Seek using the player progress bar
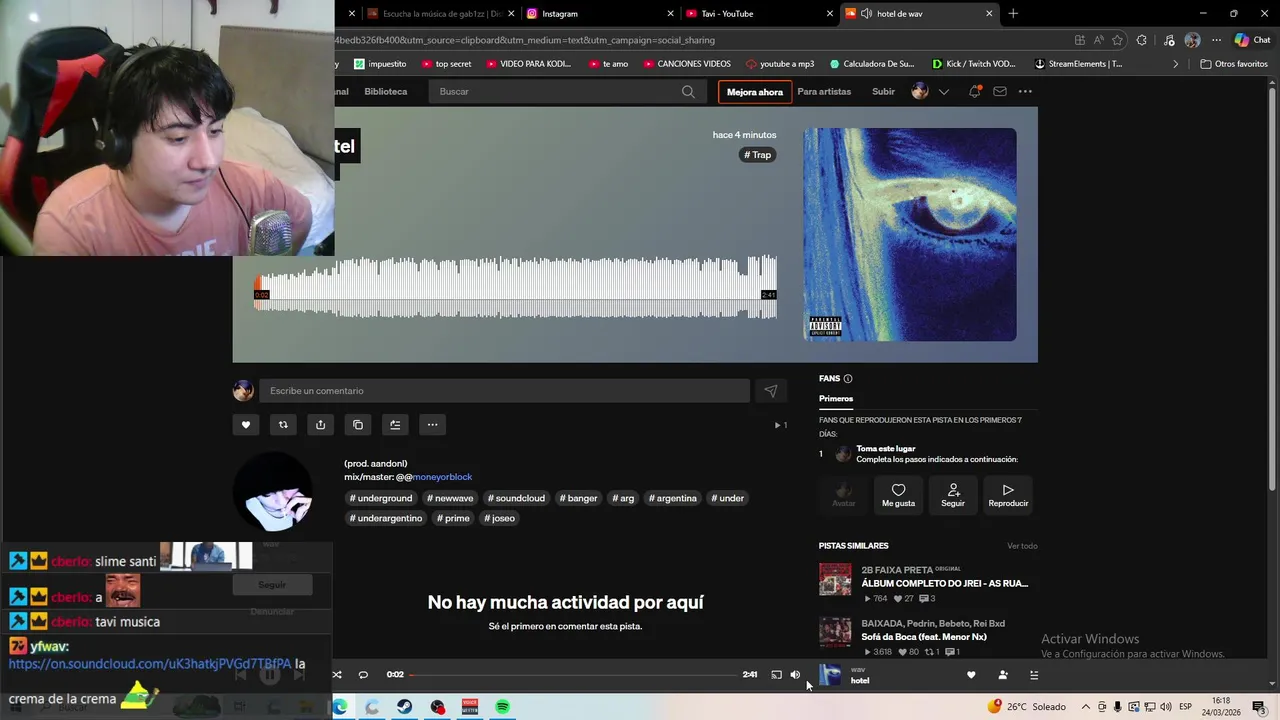The image size is (1280, 720). [574, 675]
